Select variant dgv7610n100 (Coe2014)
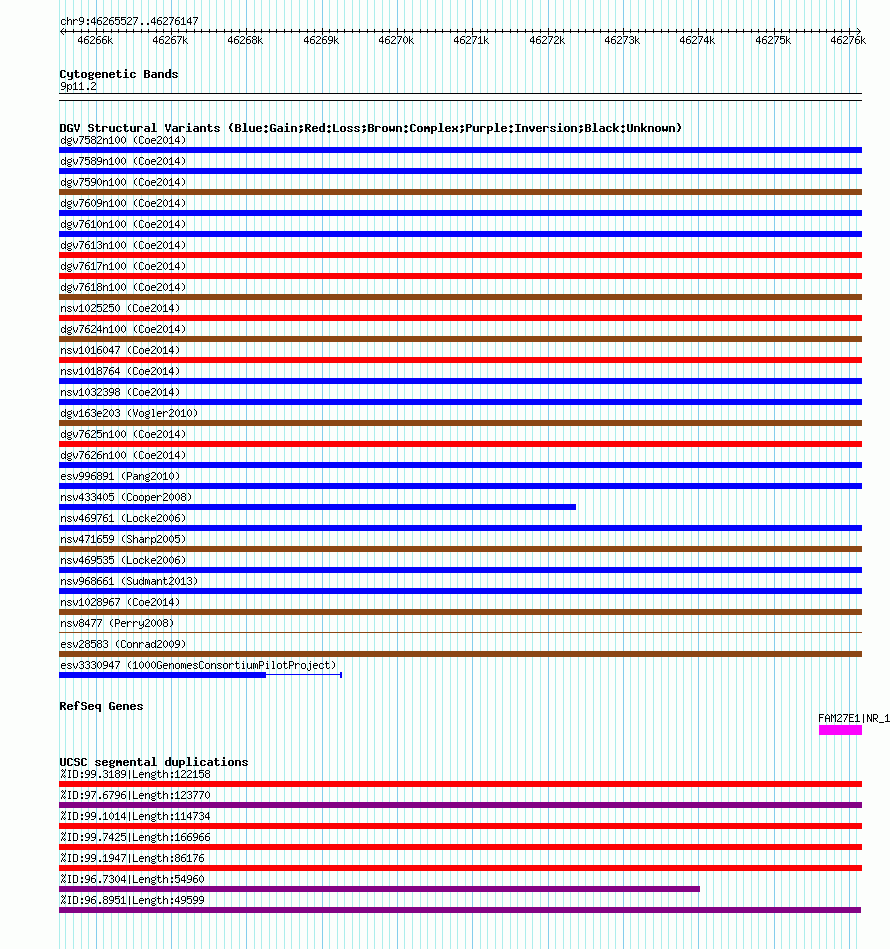Screen dimensions: 890x949 pyautogui.click(x=123, y=225)
